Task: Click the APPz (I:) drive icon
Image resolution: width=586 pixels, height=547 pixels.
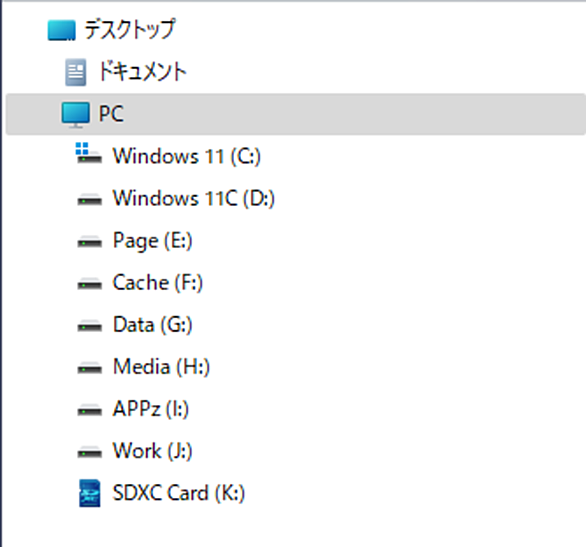Action: pyautogui.click(x=89, y=410)
